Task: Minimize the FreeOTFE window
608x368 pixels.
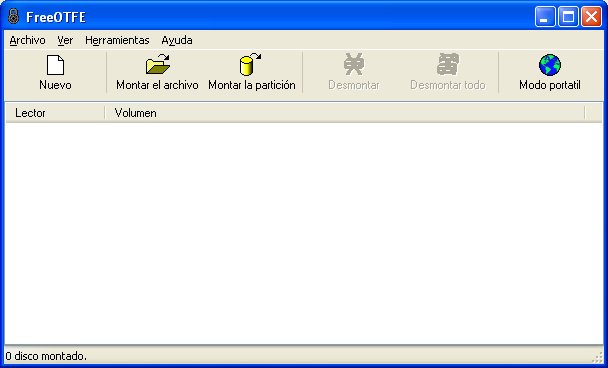Action: tap(545, 17)
